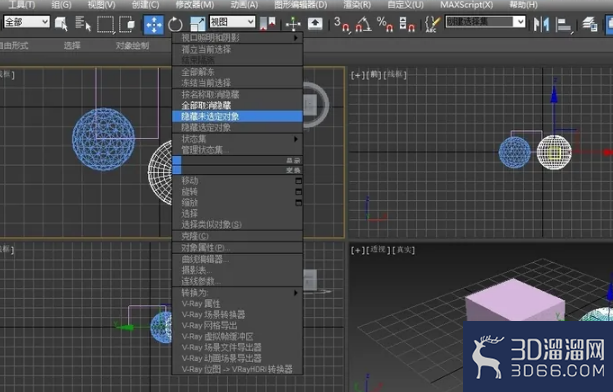Toggle the Angle Snap magnet

tap(363, 24)
